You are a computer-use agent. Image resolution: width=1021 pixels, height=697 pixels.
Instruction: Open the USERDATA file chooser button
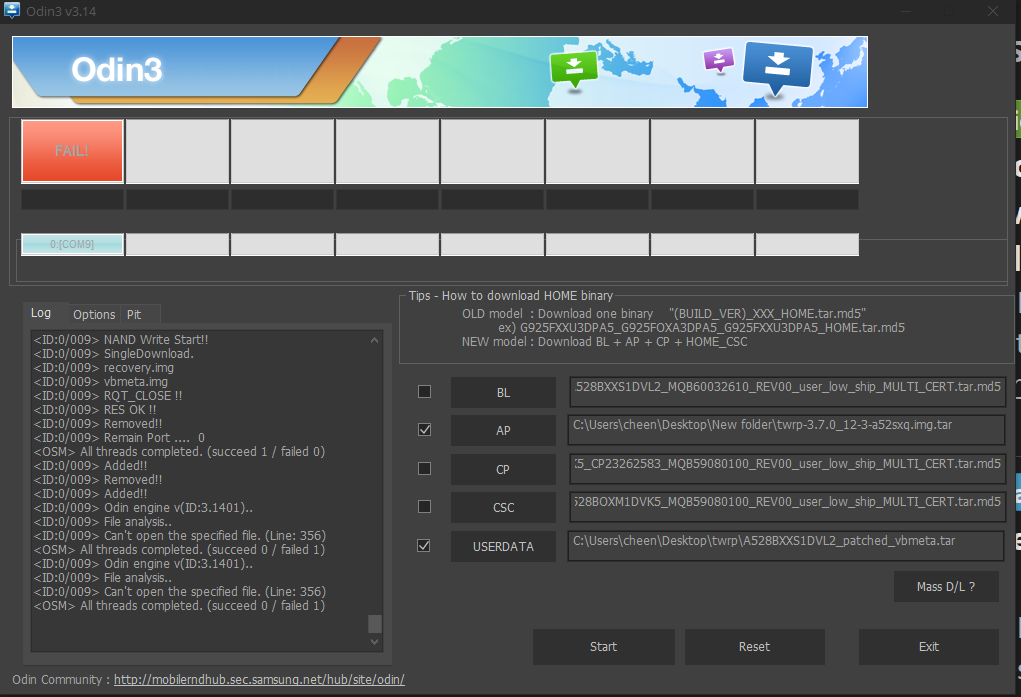tap(503, 546)
